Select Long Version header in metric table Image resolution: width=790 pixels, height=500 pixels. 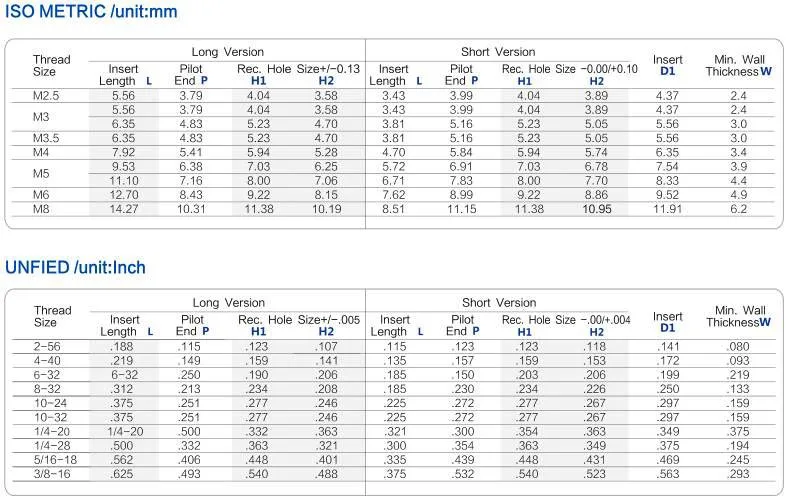[x=227, y=51]
